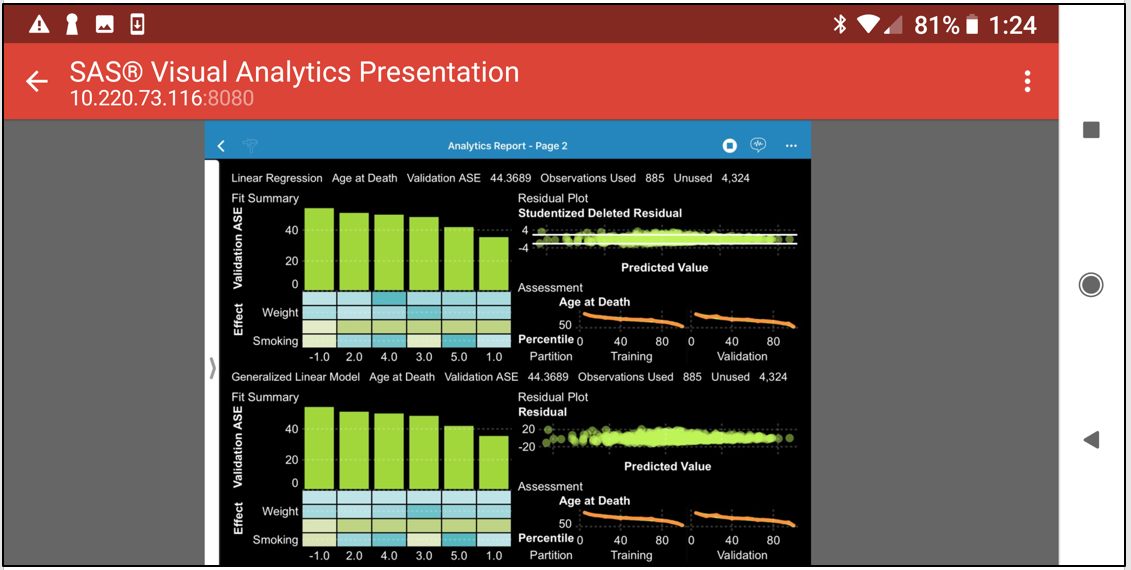Go back using the report's blue header chevron
This screenshot has height=570, width=1131.
point(221,146)
